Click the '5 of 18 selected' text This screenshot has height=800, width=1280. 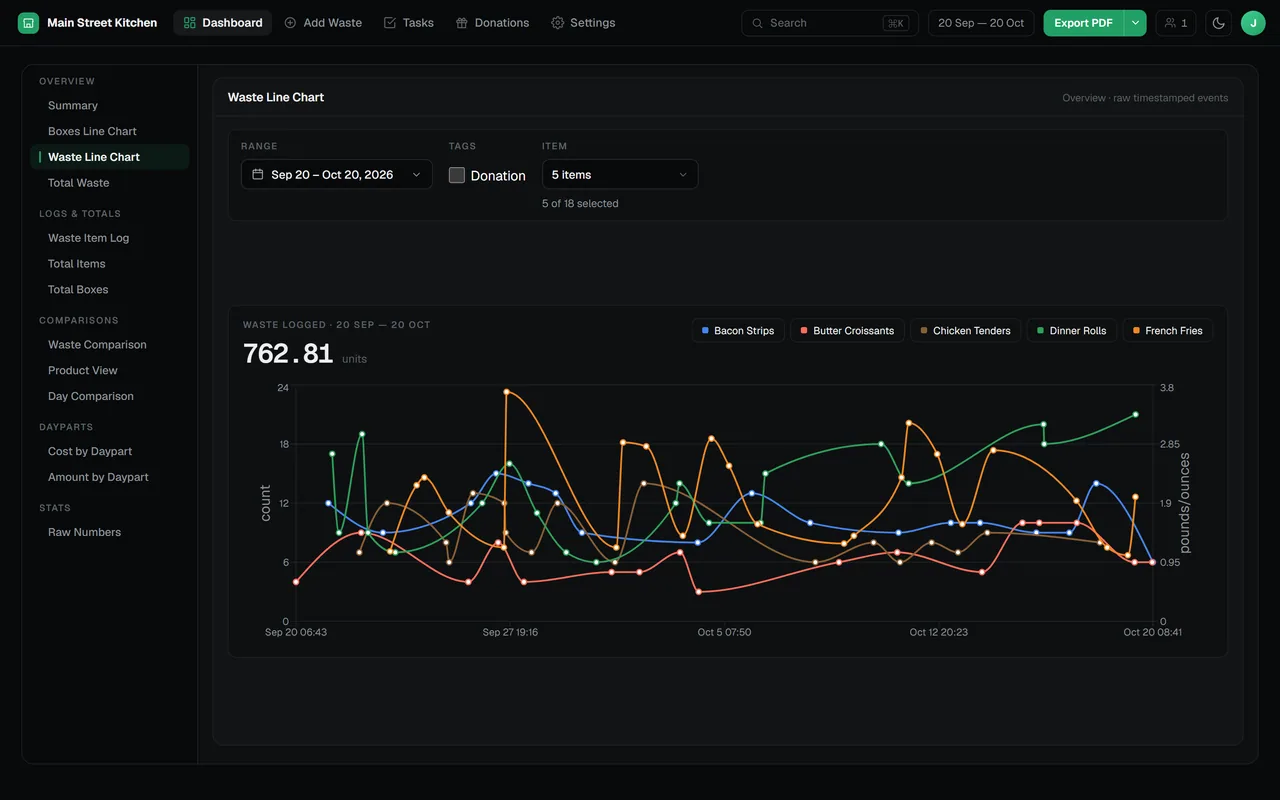click(x=580, y=203)
